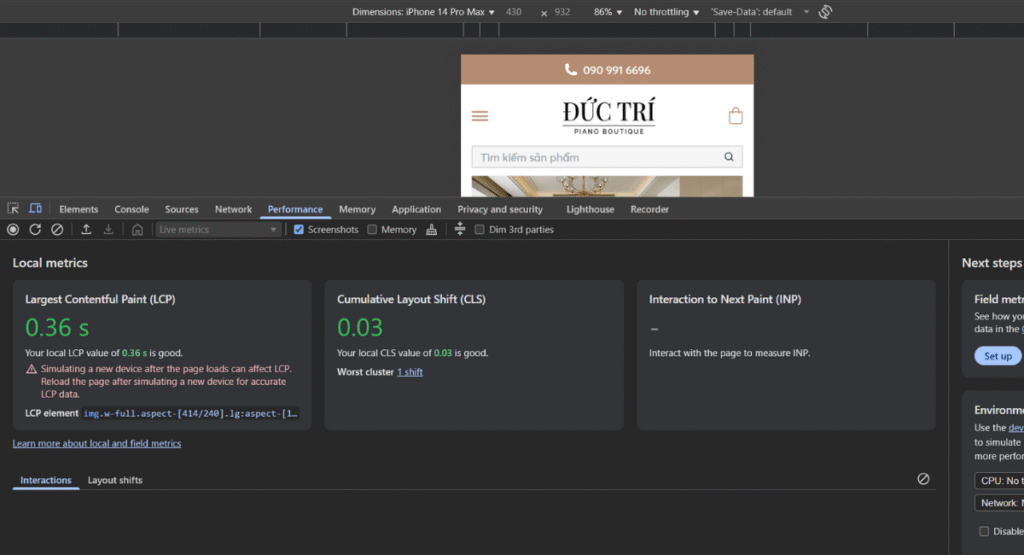The image size is (1024, 555).
Task: Enable the Memory checkbox
Action: coord(373,230)
